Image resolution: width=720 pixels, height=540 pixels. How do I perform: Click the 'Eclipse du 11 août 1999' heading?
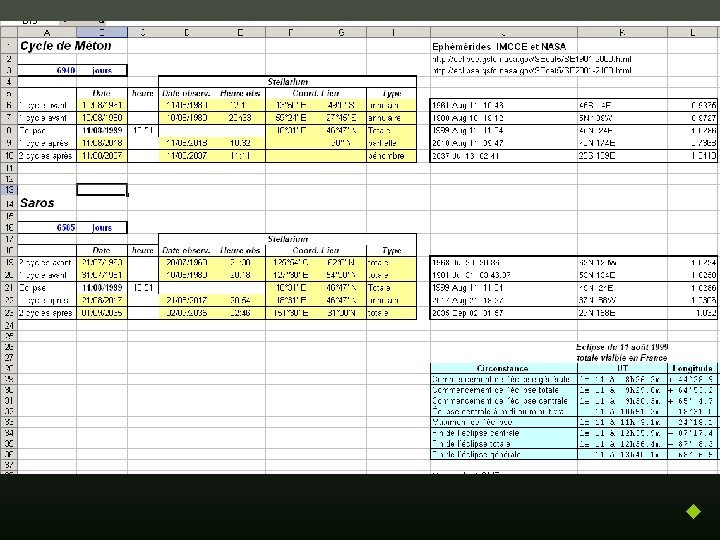click(622, 347)
